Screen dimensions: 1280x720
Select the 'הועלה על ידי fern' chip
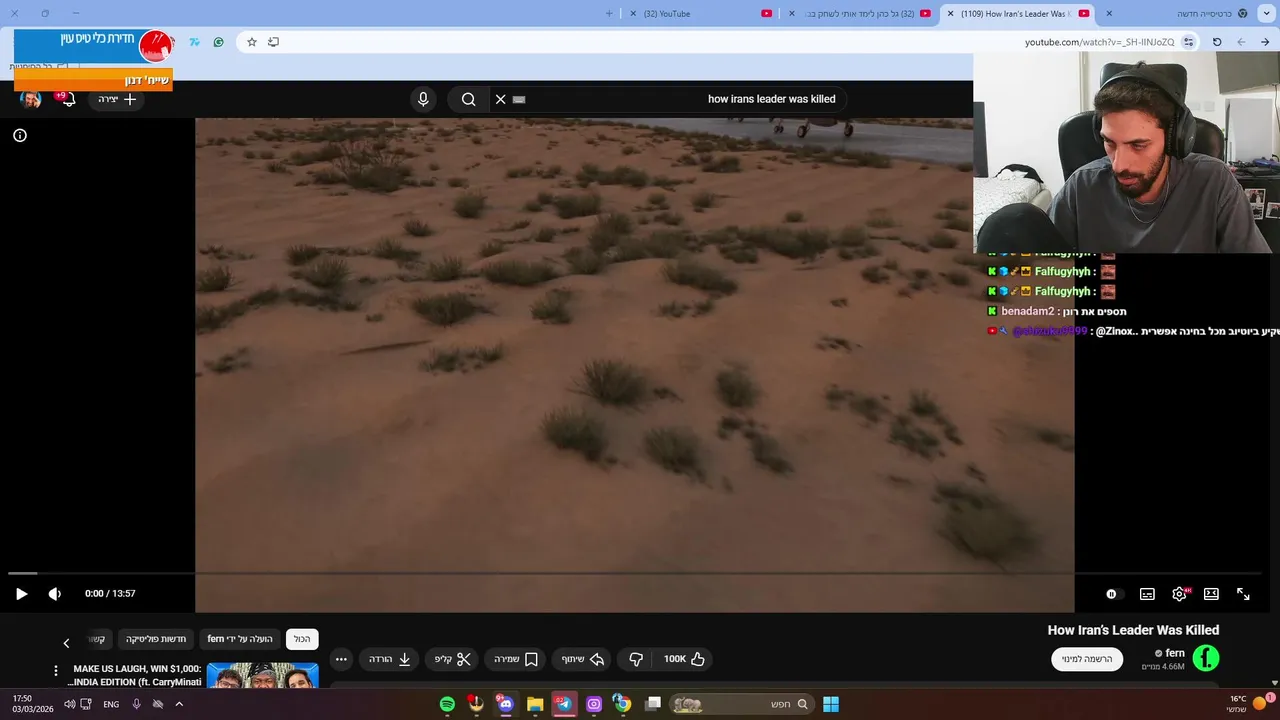tap(240, 639)
